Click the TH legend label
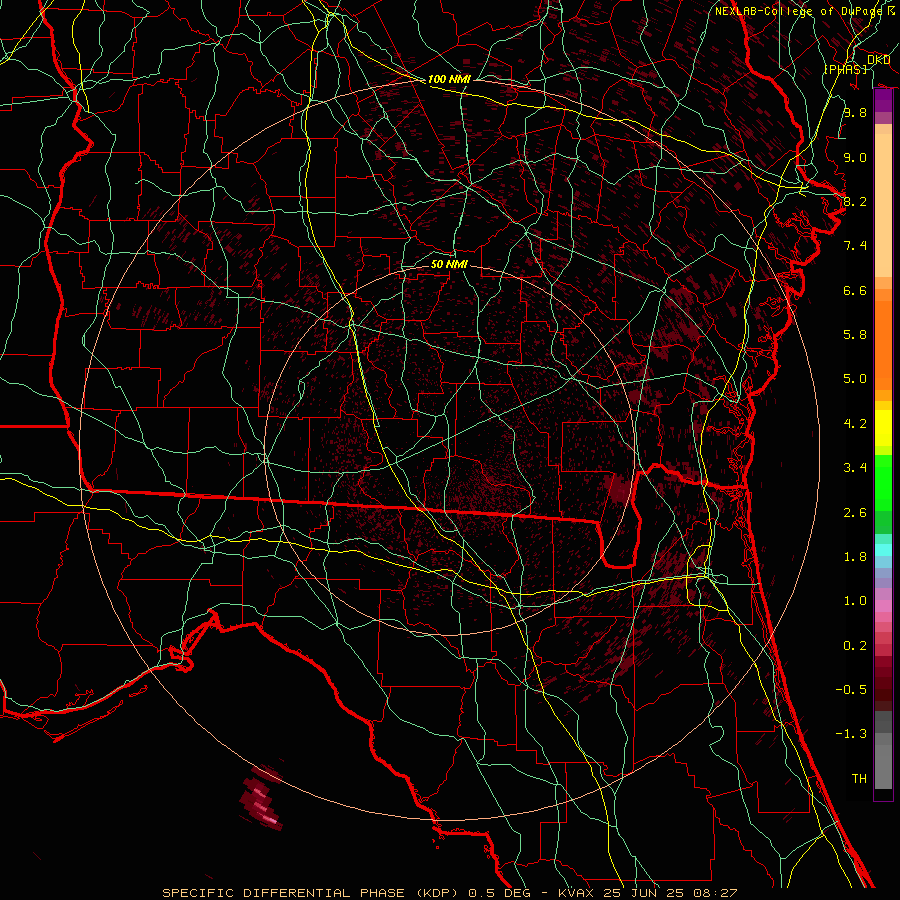Screen dimensions: 900x900 pyautogui.click(x=859, y=779)
